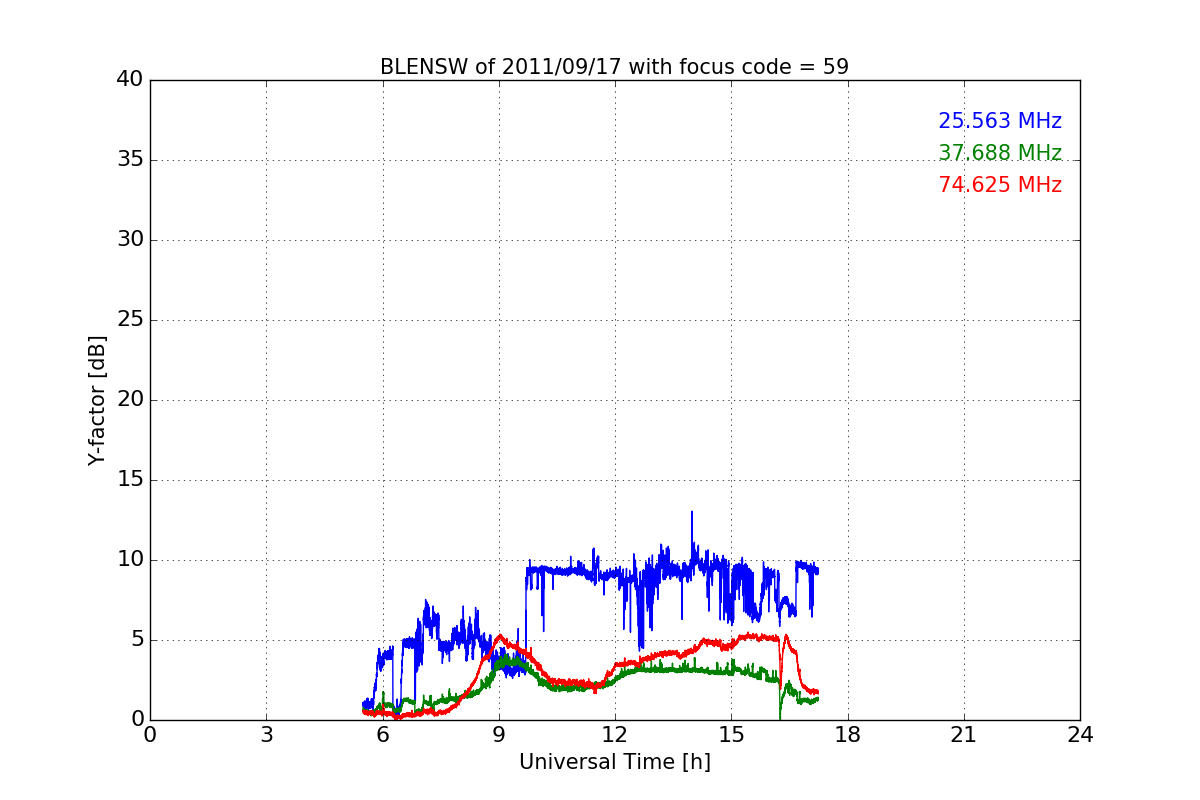Click the y-axis tick label '20'
Image resolution: width=1200 pixels, height=800 pixels.
(130, 400)
